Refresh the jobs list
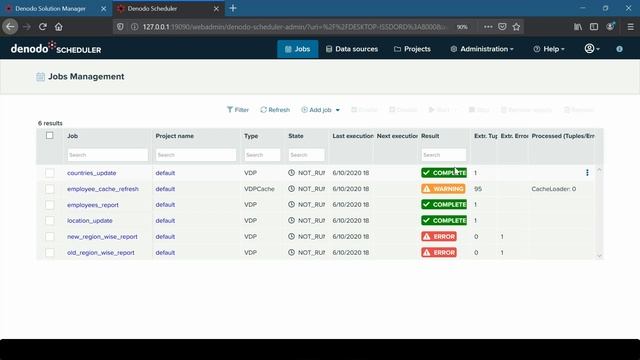Image resolution: width=640 pixels, height=360 pixels. [x=275, y=110]
